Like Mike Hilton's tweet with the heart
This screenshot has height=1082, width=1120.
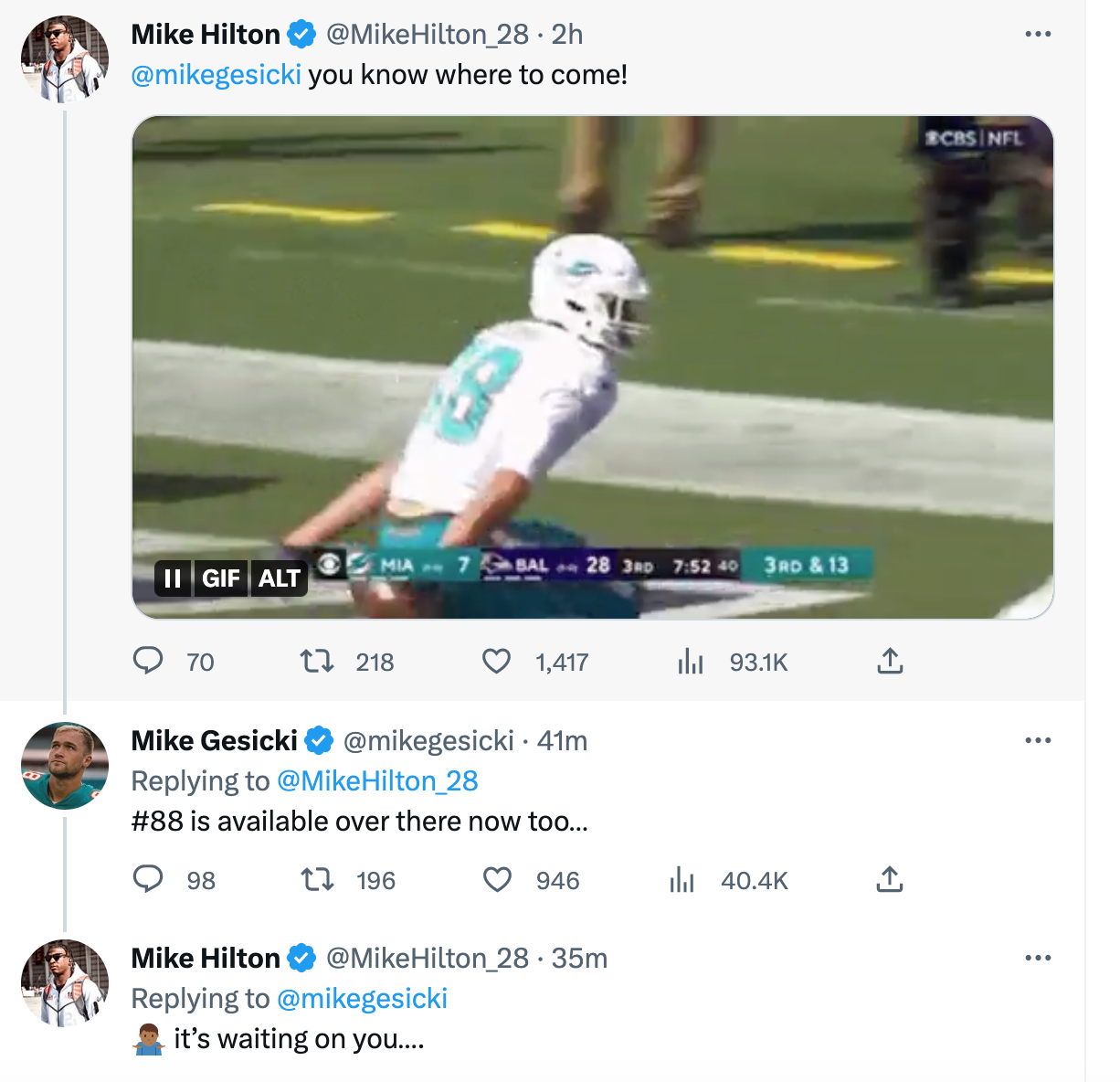pyautogui.click(x=496, y=662)
